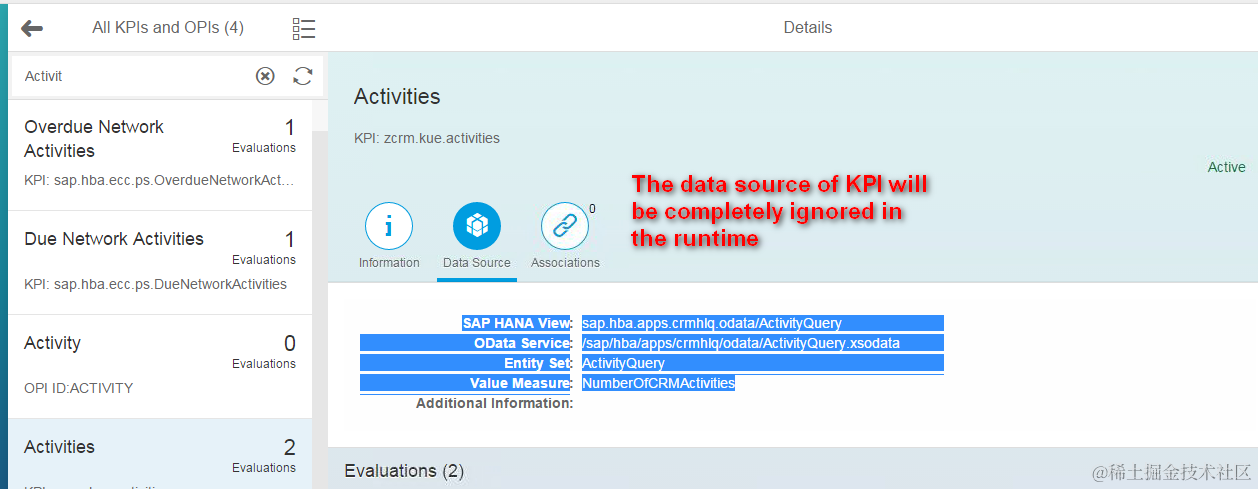1258x489 pixels.
Task: Click the Activities heading in details
Action: pos(397,97)
